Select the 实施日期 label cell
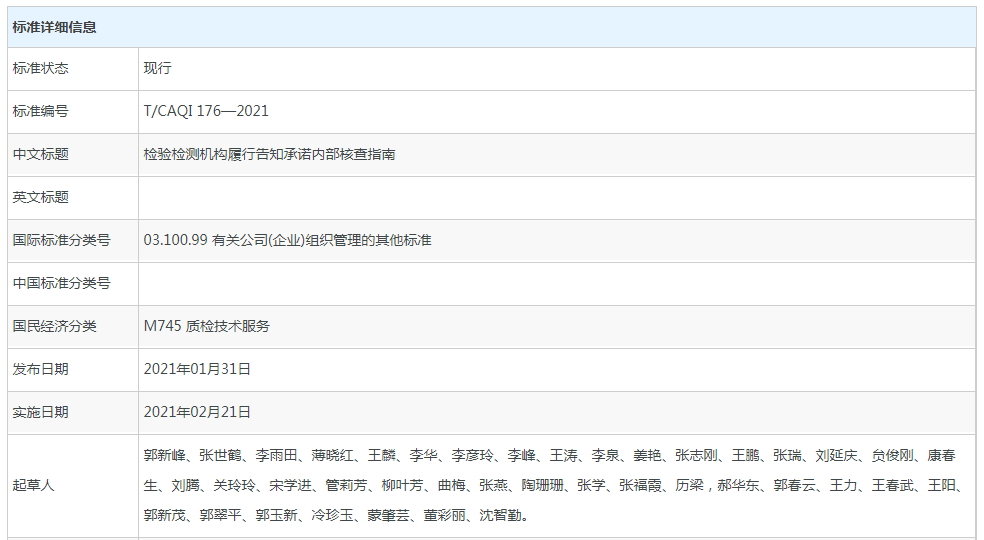The image size is (984, 540). point(73,413)
